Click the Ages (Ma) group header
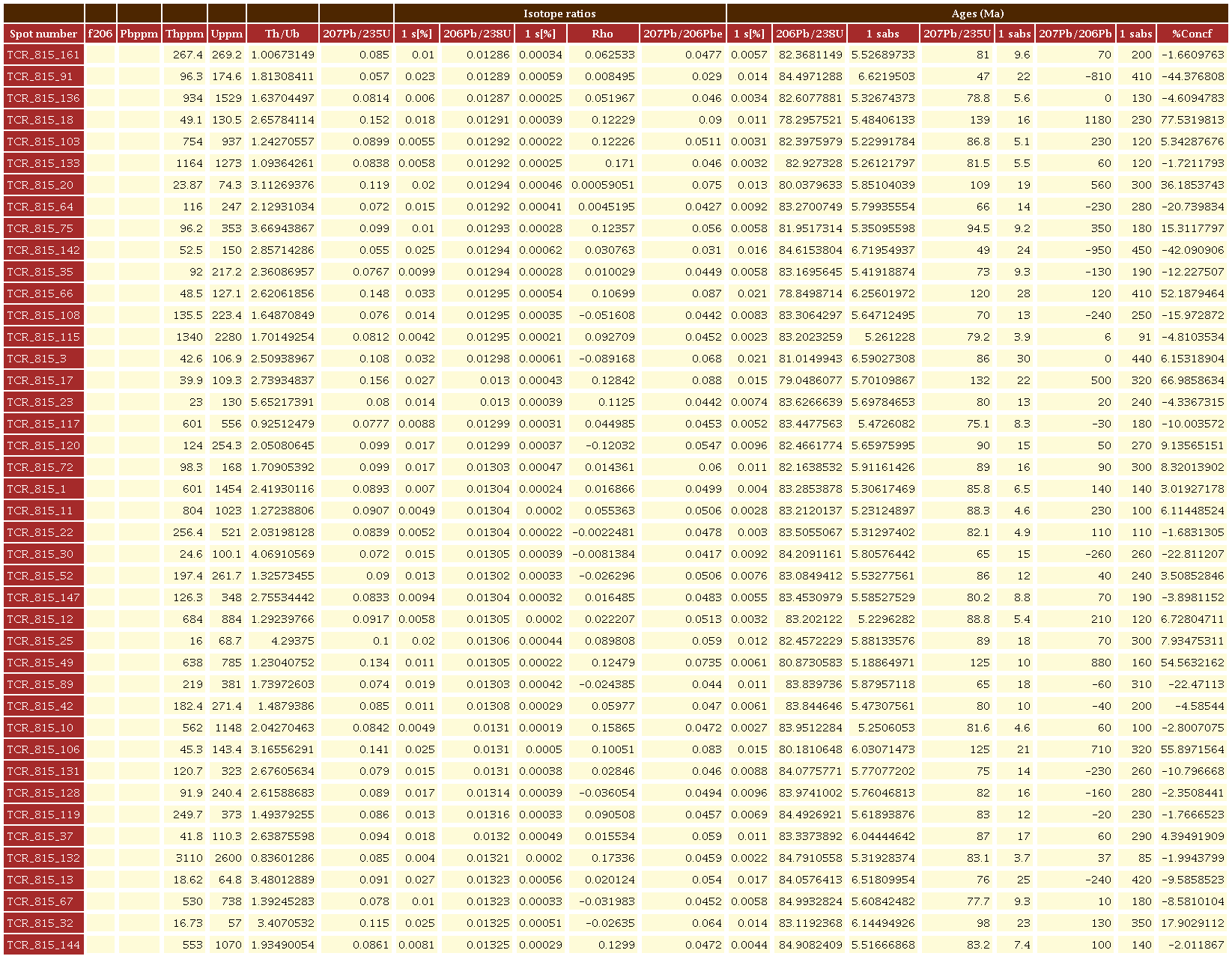1232x971 pixels. (x=977, y=13)
